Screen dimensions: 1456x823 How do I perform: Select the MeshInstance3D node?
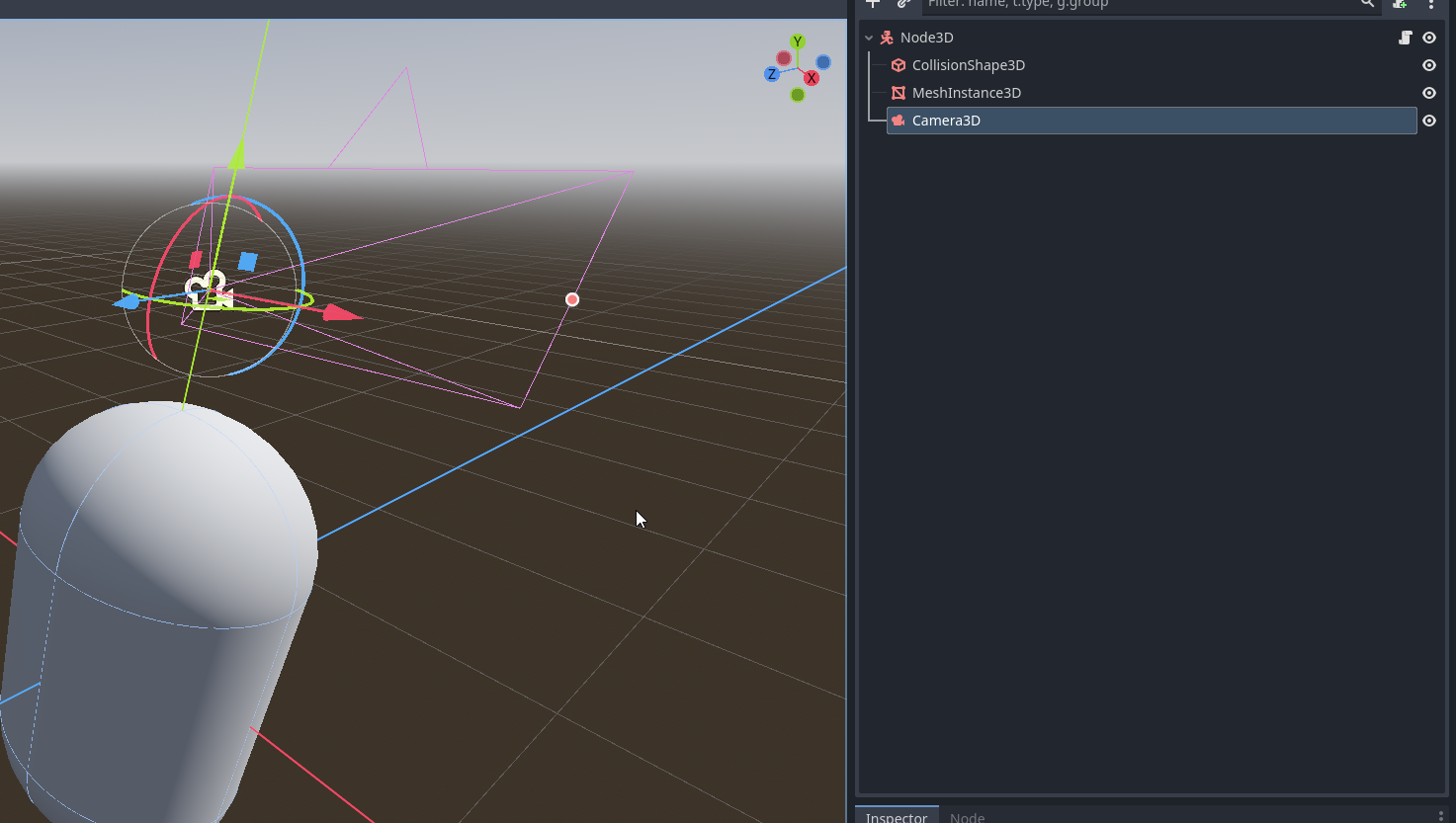(966, 93)
